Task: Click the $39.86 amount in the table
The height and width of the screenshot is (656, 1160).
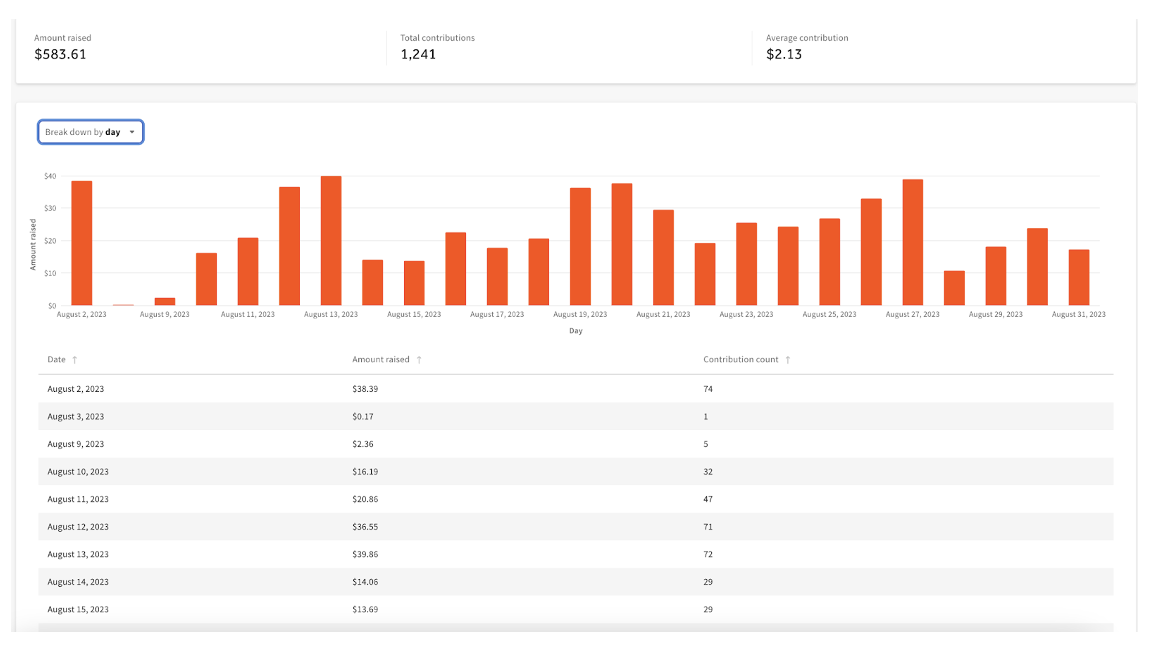Action: pos(365,554)
